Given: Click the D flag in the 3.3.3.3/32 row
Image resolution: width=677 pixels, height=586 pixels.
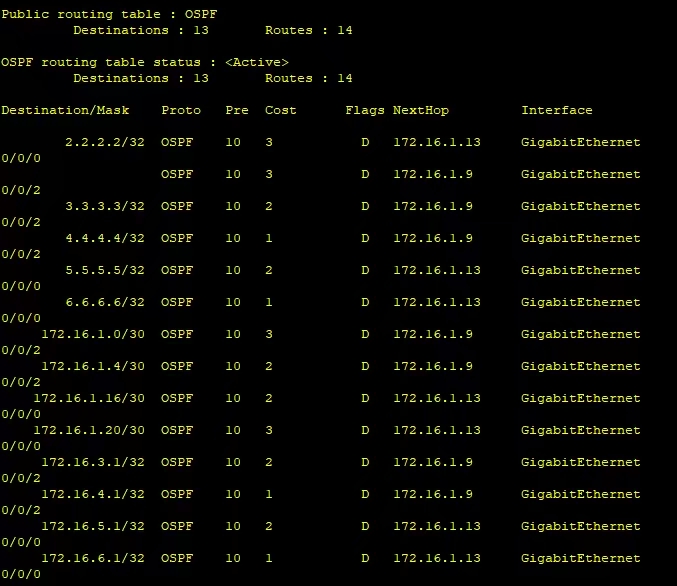Looking at the screenshot, I should tap(365, 206).
